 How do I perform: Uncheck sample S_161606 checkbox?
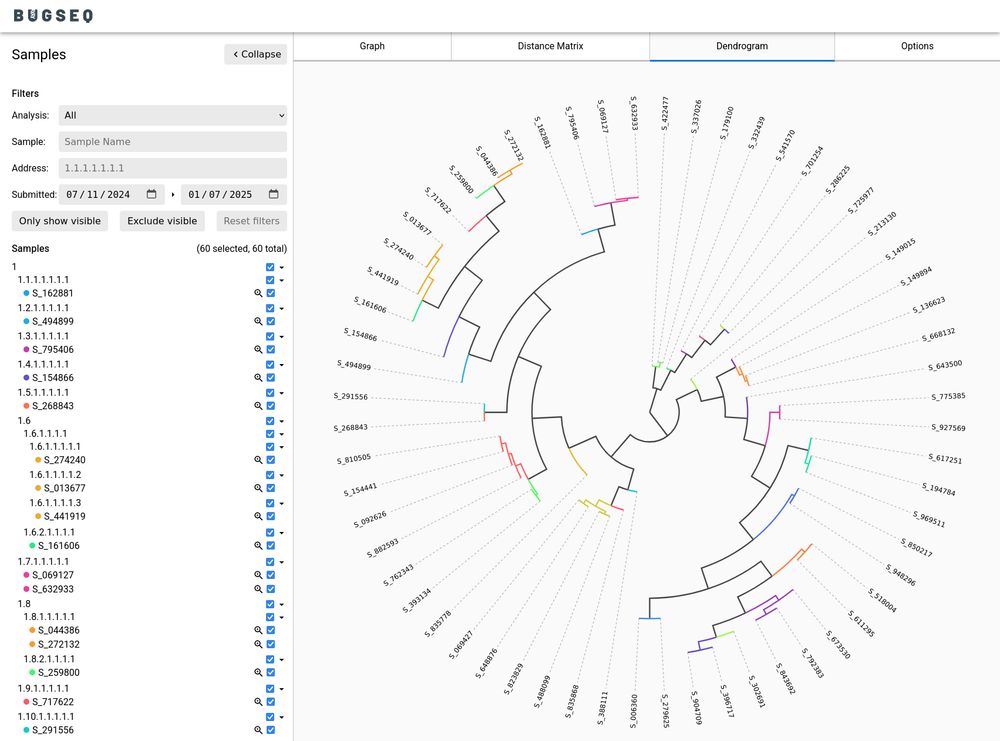270,546
